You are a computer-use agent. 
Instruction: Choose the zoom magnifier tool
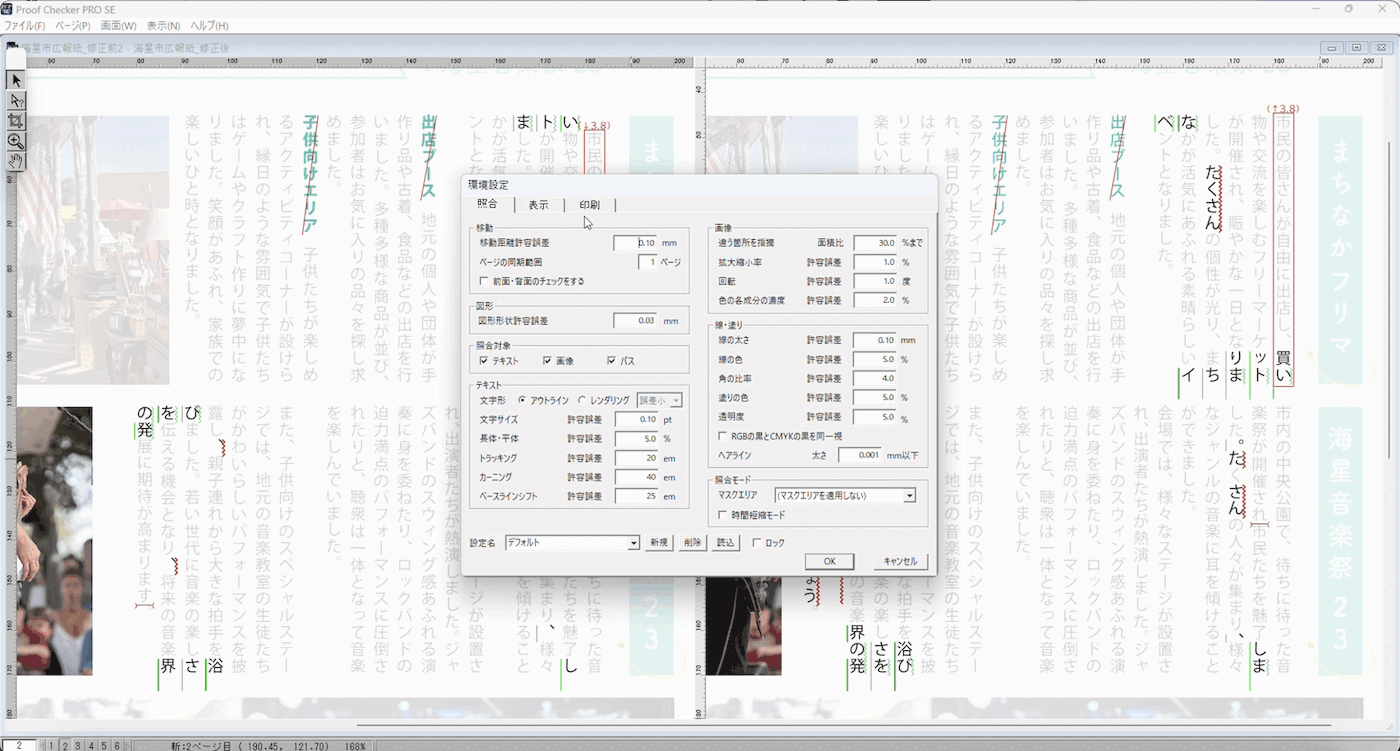point(16,141)
